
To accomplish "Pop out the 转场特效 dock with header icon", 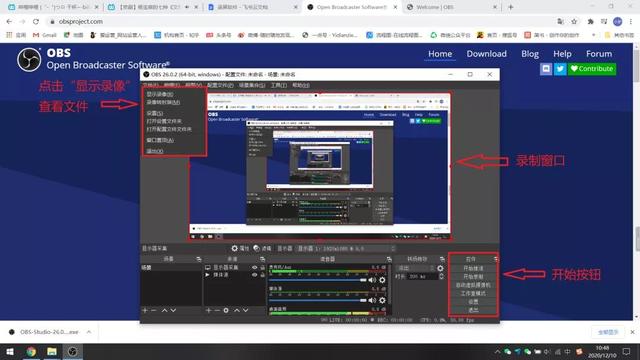I will tap(442, 259).
